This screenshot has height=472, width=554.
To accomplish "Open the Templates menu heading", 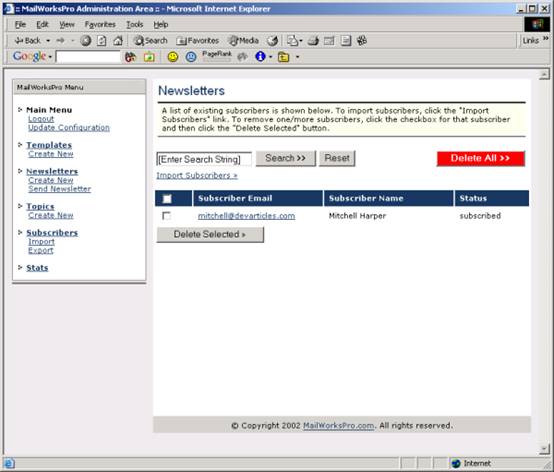I will click(x=49, y=145).
